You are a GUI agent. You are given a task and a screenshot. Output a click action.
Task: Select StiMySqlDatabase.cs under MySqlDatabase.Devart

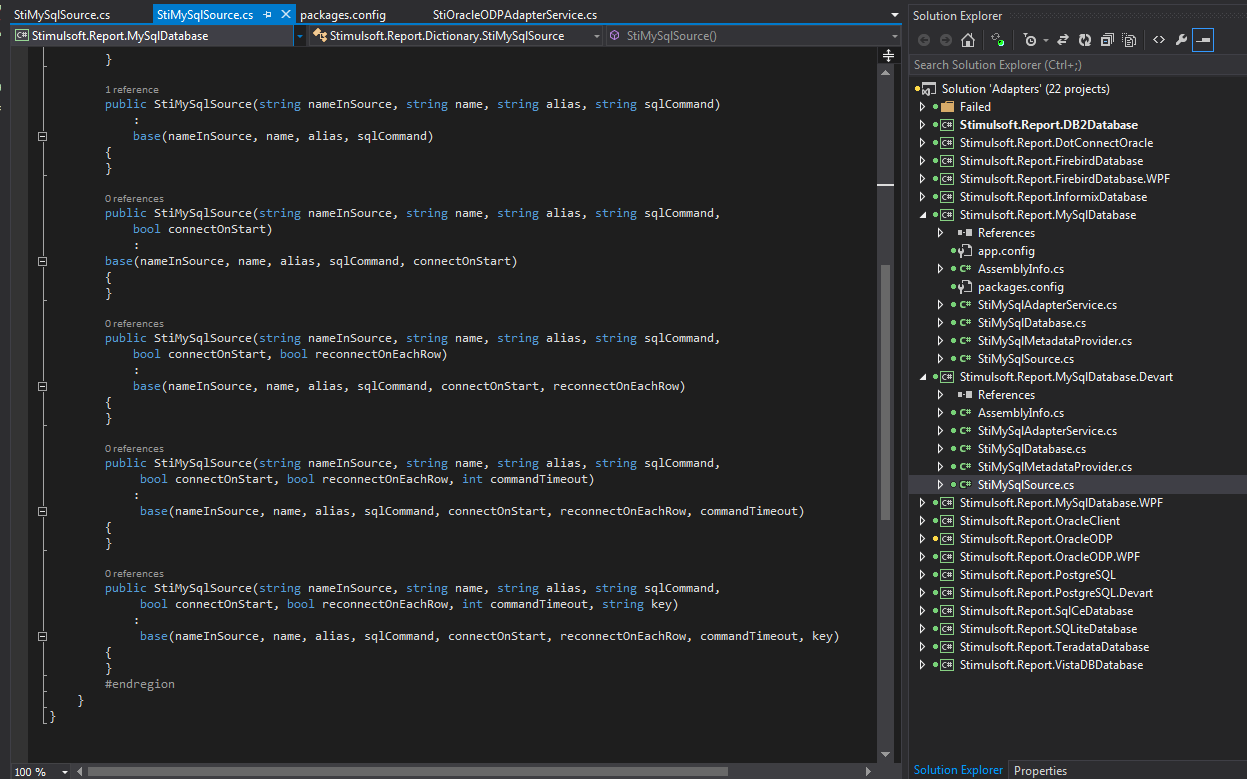1032,449
